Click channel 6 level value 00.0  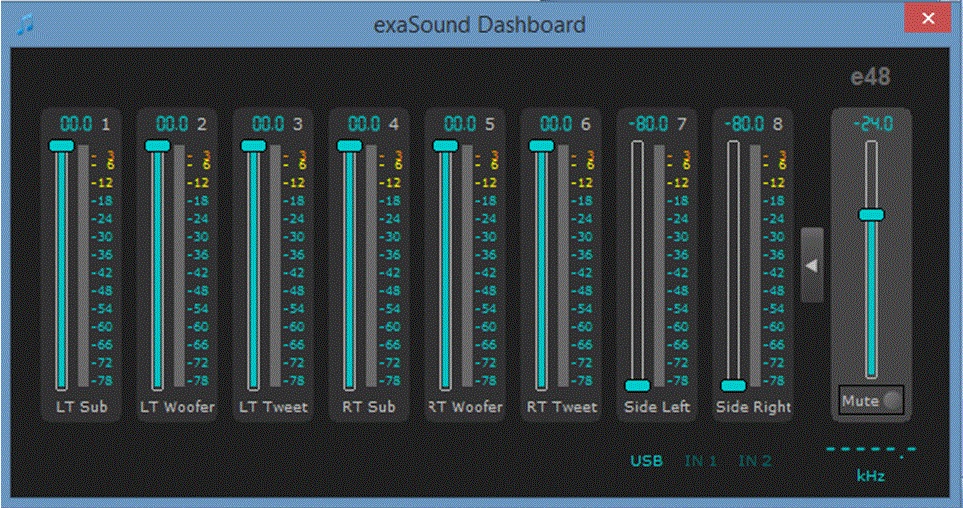coord(556,124)
